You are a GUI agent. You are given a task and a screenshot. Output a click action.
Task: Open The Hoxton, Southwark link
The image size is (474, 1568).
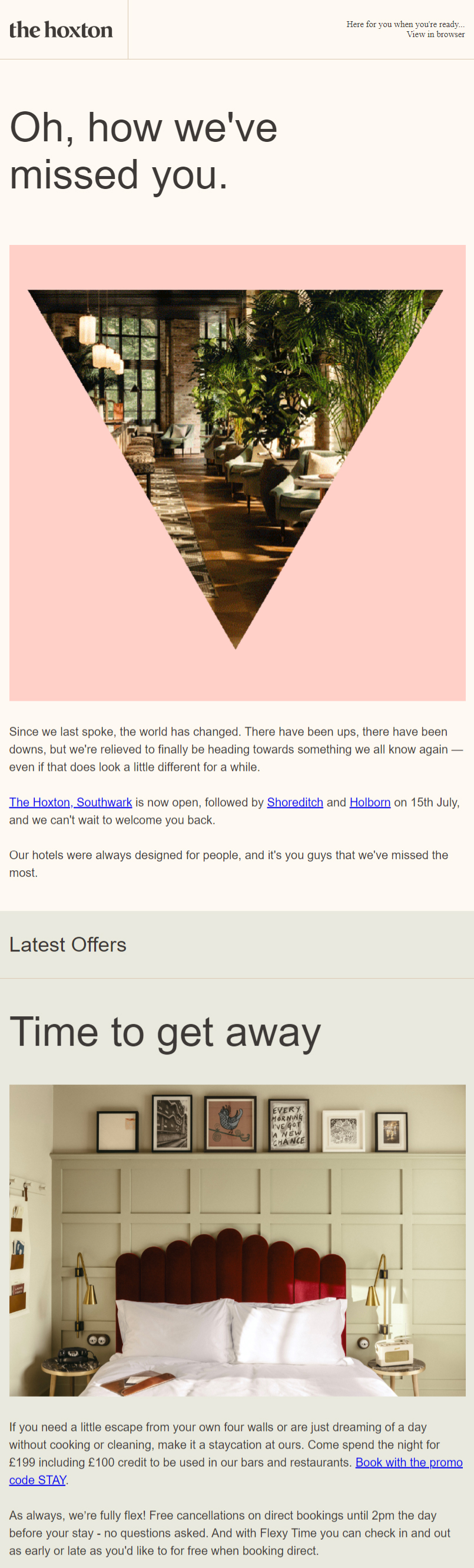coord(71,803)
